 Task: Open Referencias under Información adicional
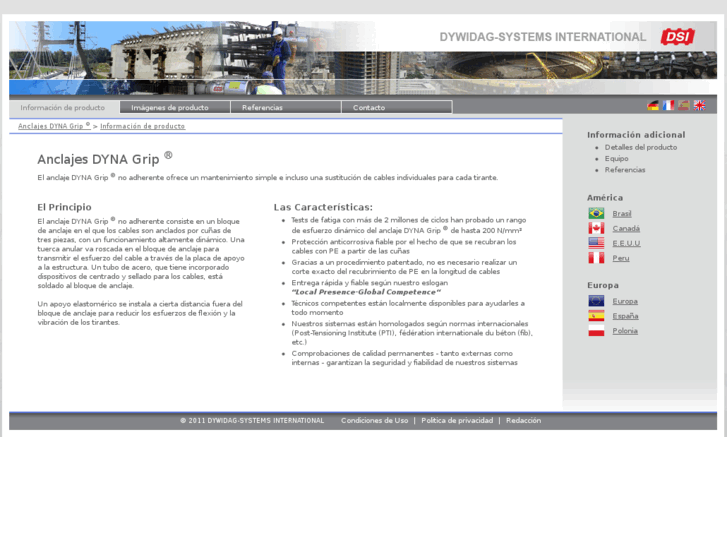coord(625,170)
